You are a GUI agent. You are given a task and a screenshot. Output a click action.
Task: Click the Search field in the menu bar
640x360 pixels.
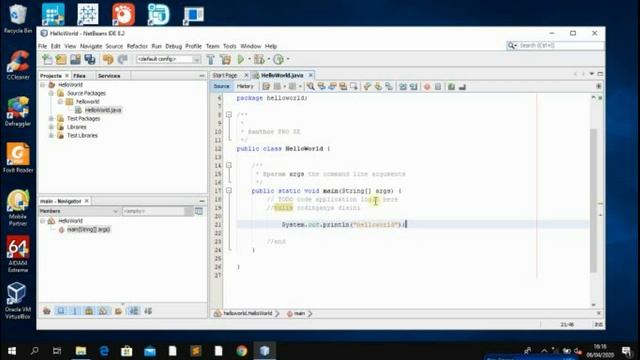click(x=560, y=45)
